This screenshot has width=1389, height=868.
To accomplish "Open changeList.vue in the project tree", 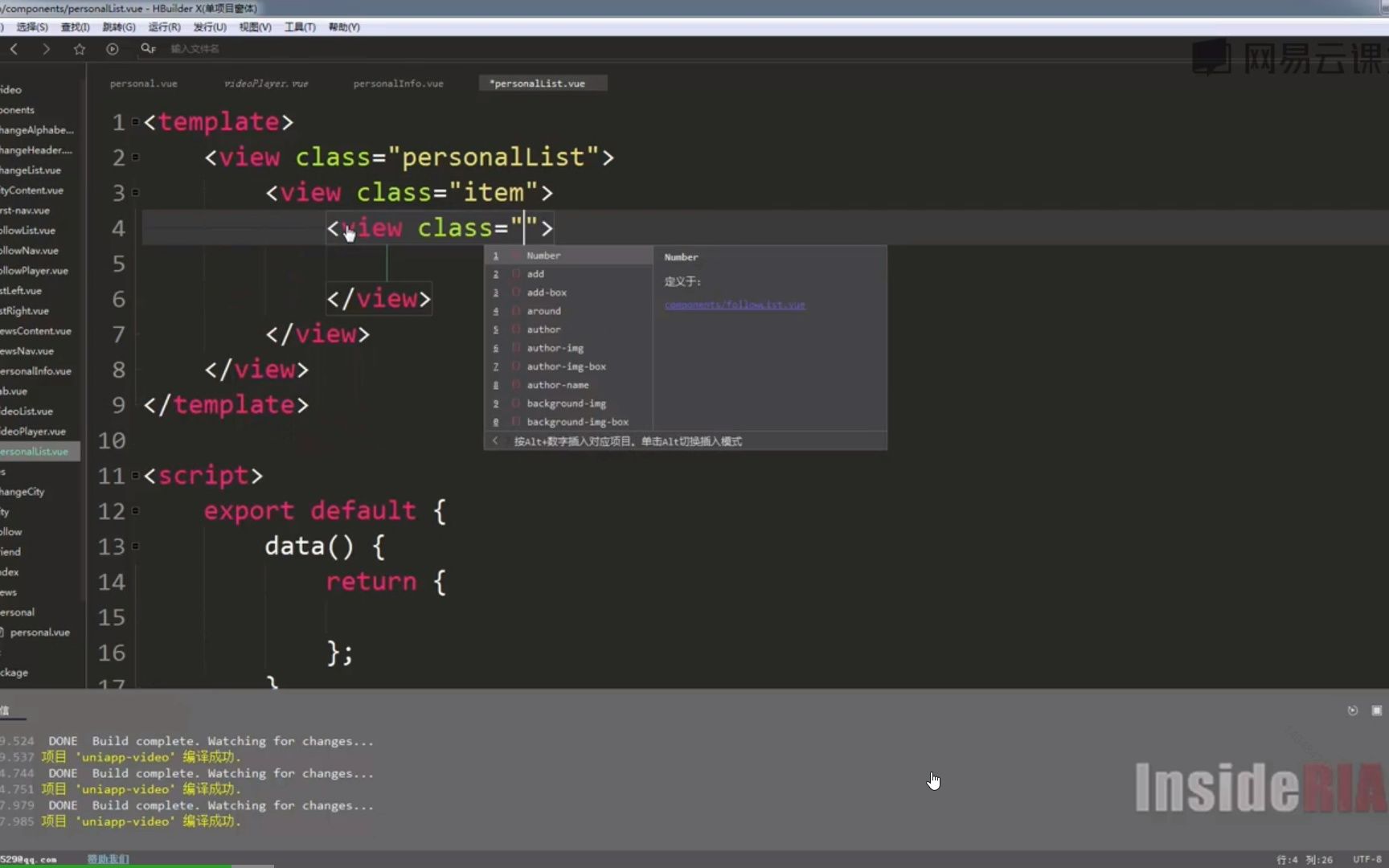I will [31, 170].
